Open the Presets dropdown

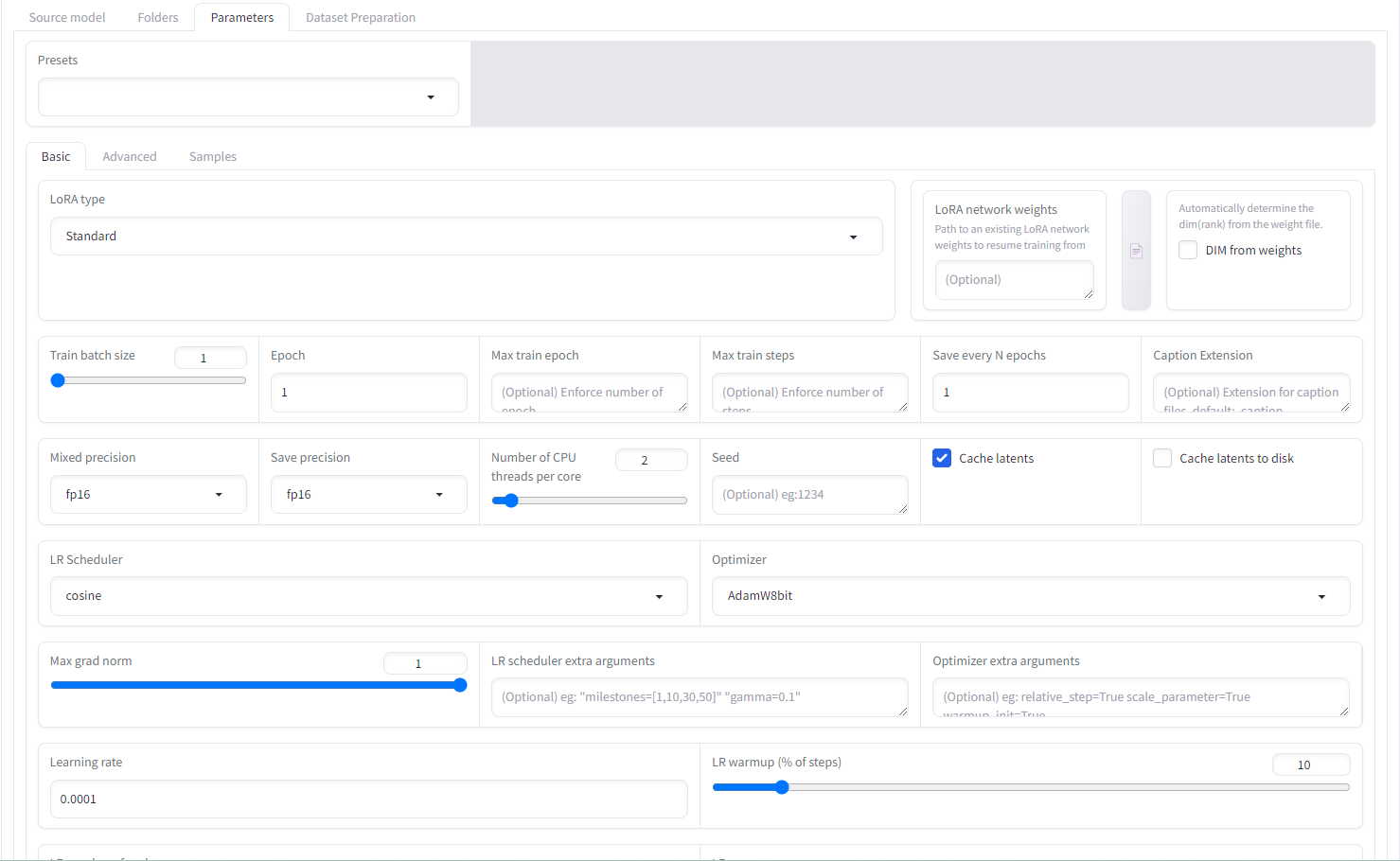click(248, 97)
